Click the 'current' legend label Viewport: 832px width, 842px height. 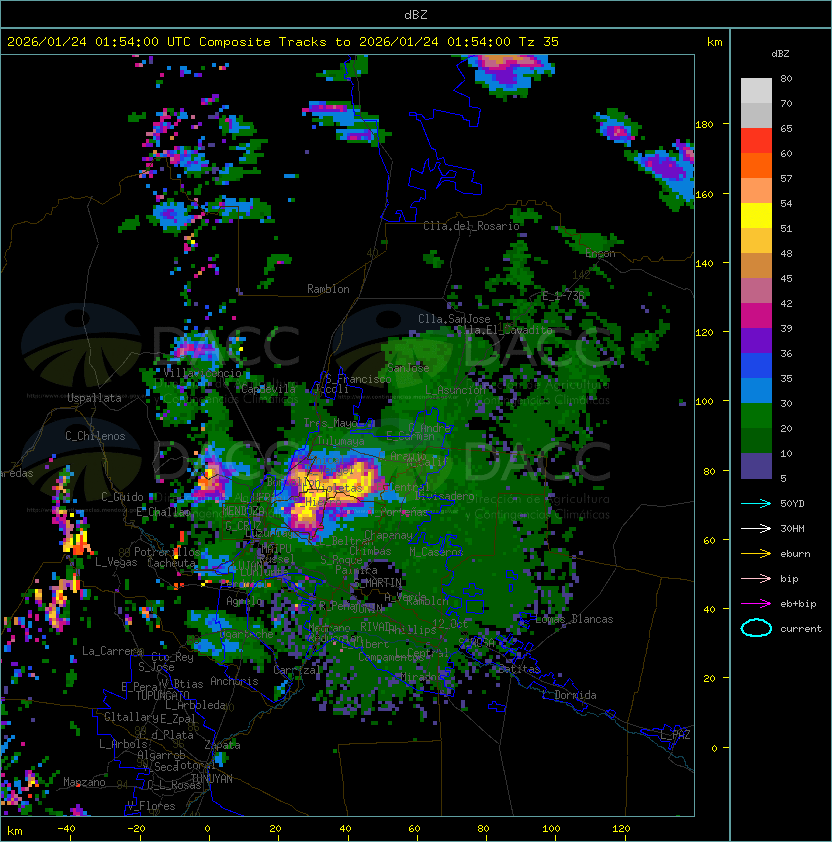pyautogui.click(x=801, y=629)
